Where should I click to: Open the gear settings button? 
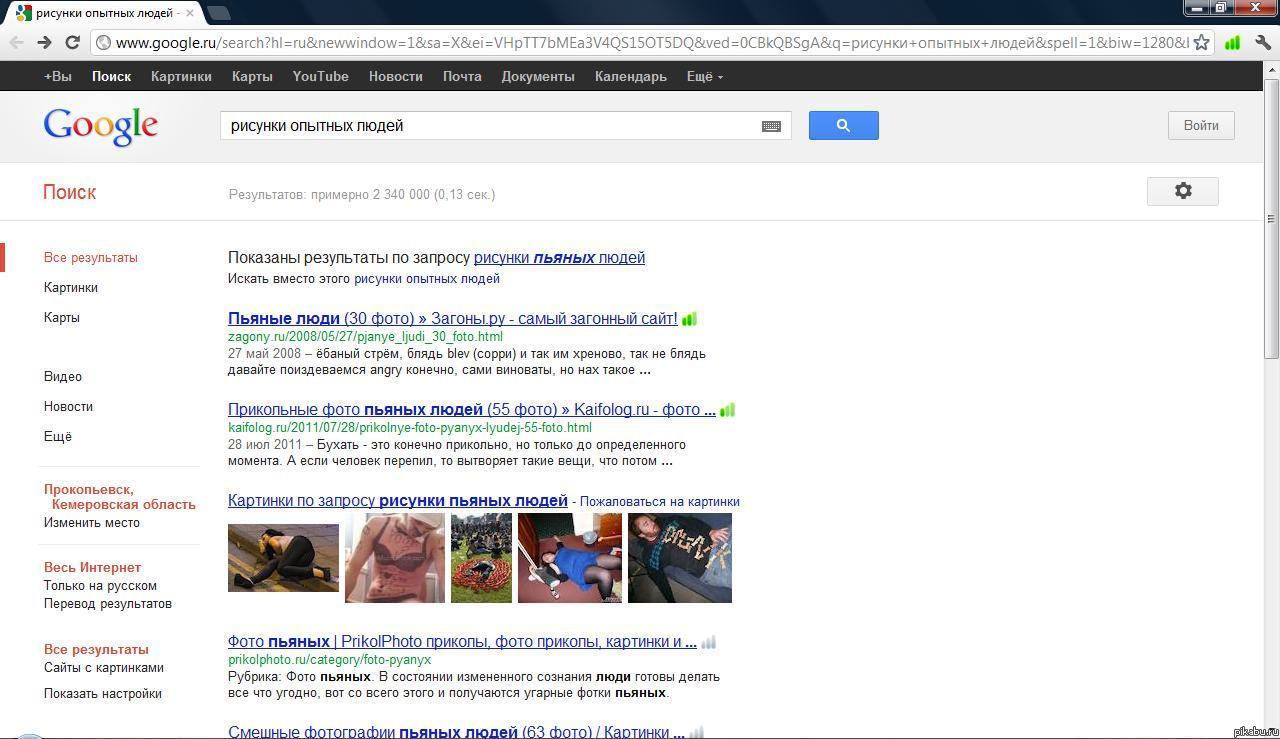[x=1182, y=191]
